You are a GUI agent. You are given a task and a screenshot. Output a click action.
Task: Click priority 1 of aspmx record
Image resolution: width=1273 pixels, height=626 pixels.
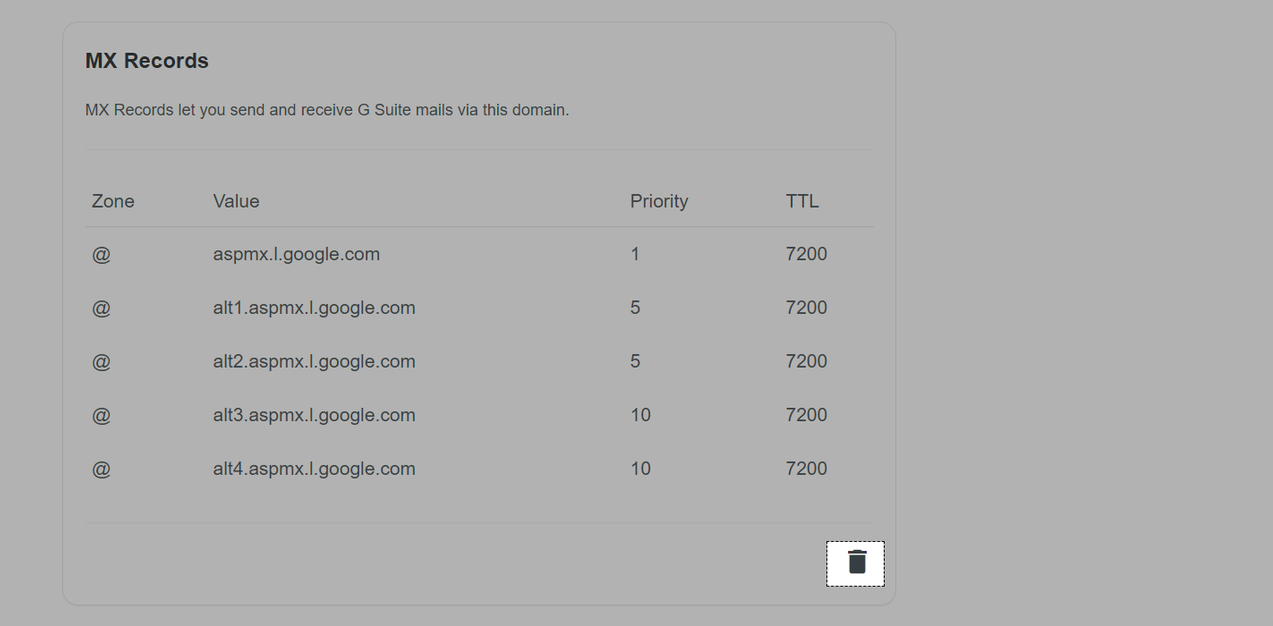[635, 254]
